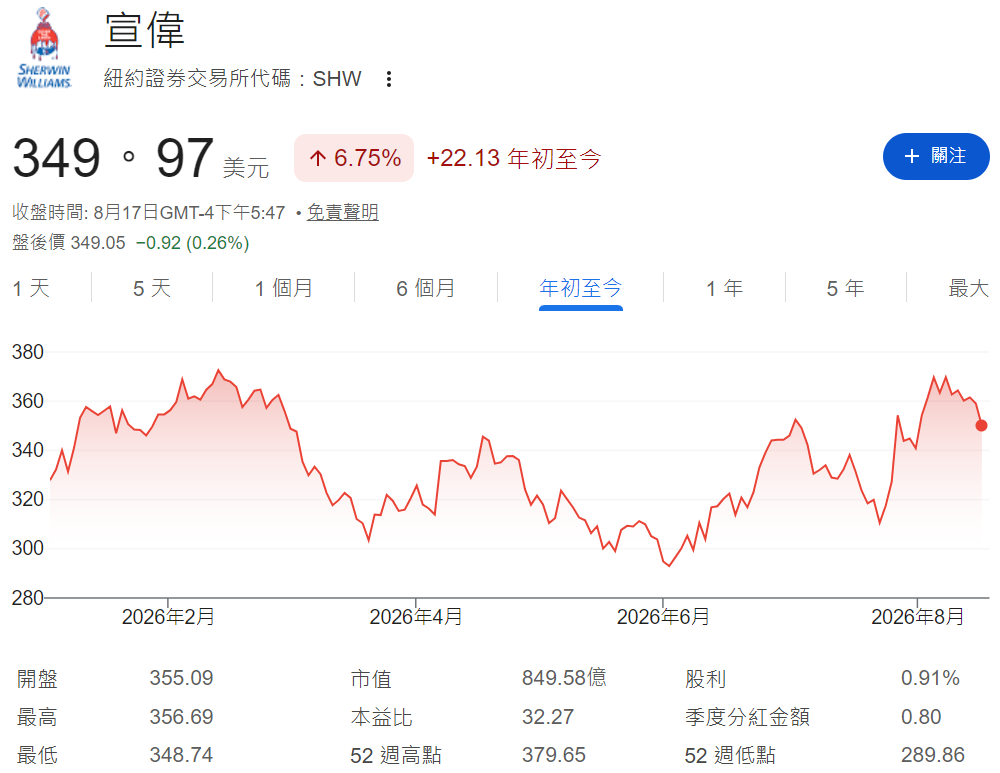Click the 380 y-axis label

click(x=27, y=352)
